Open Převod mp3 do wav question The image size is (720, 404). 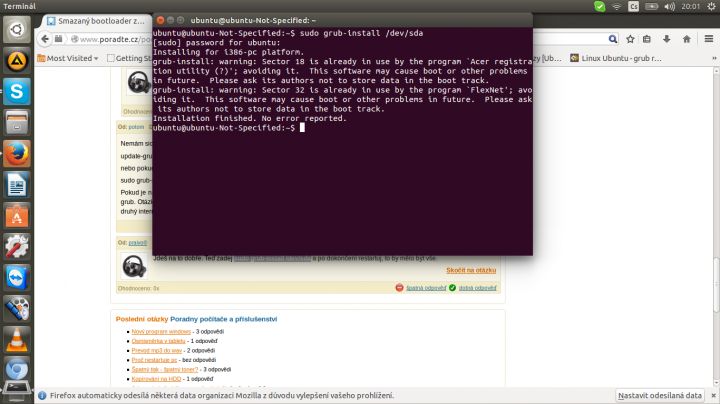[157, 350]
